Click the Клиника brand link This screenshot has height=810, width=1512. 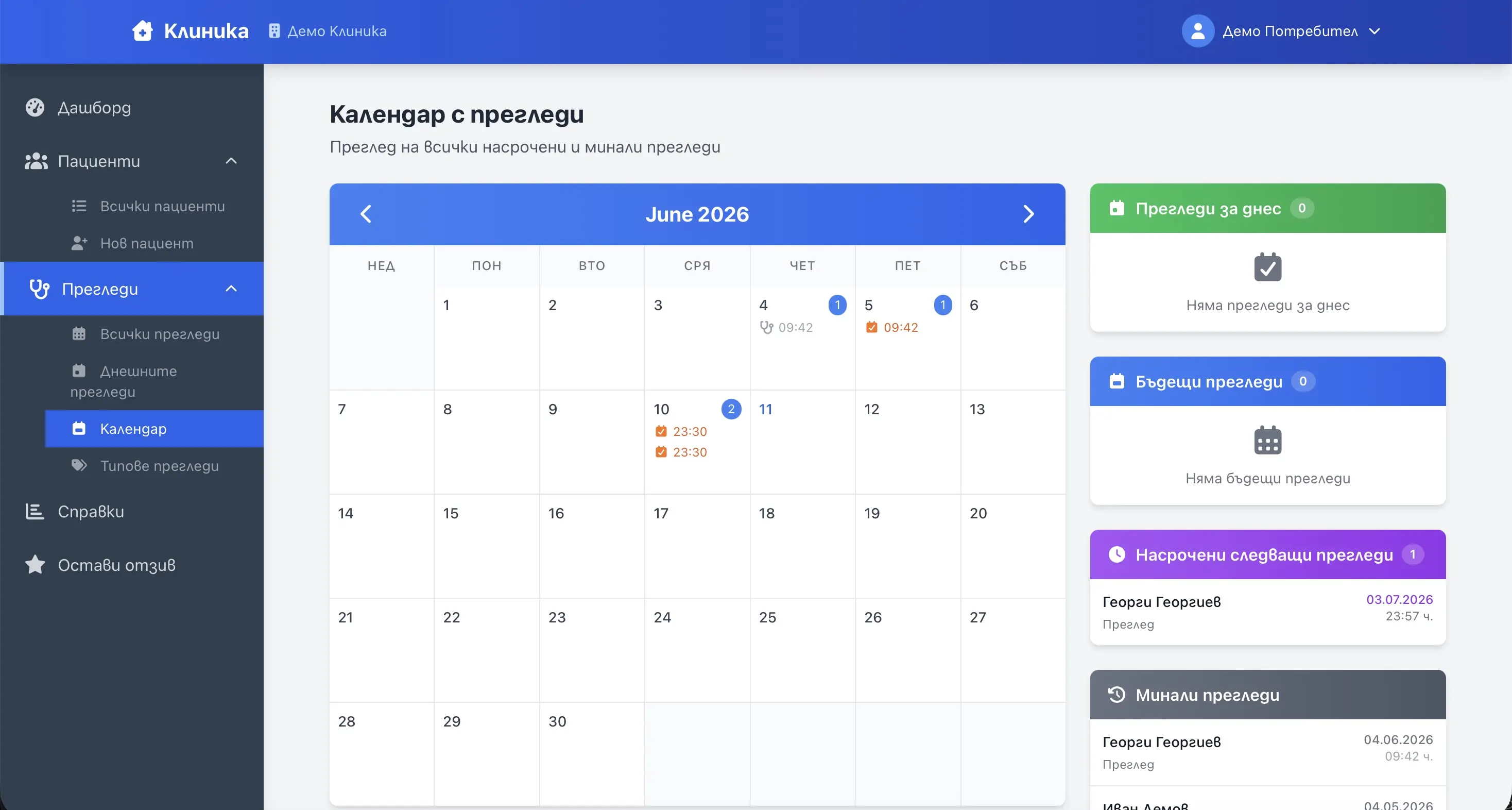[190, 30]
